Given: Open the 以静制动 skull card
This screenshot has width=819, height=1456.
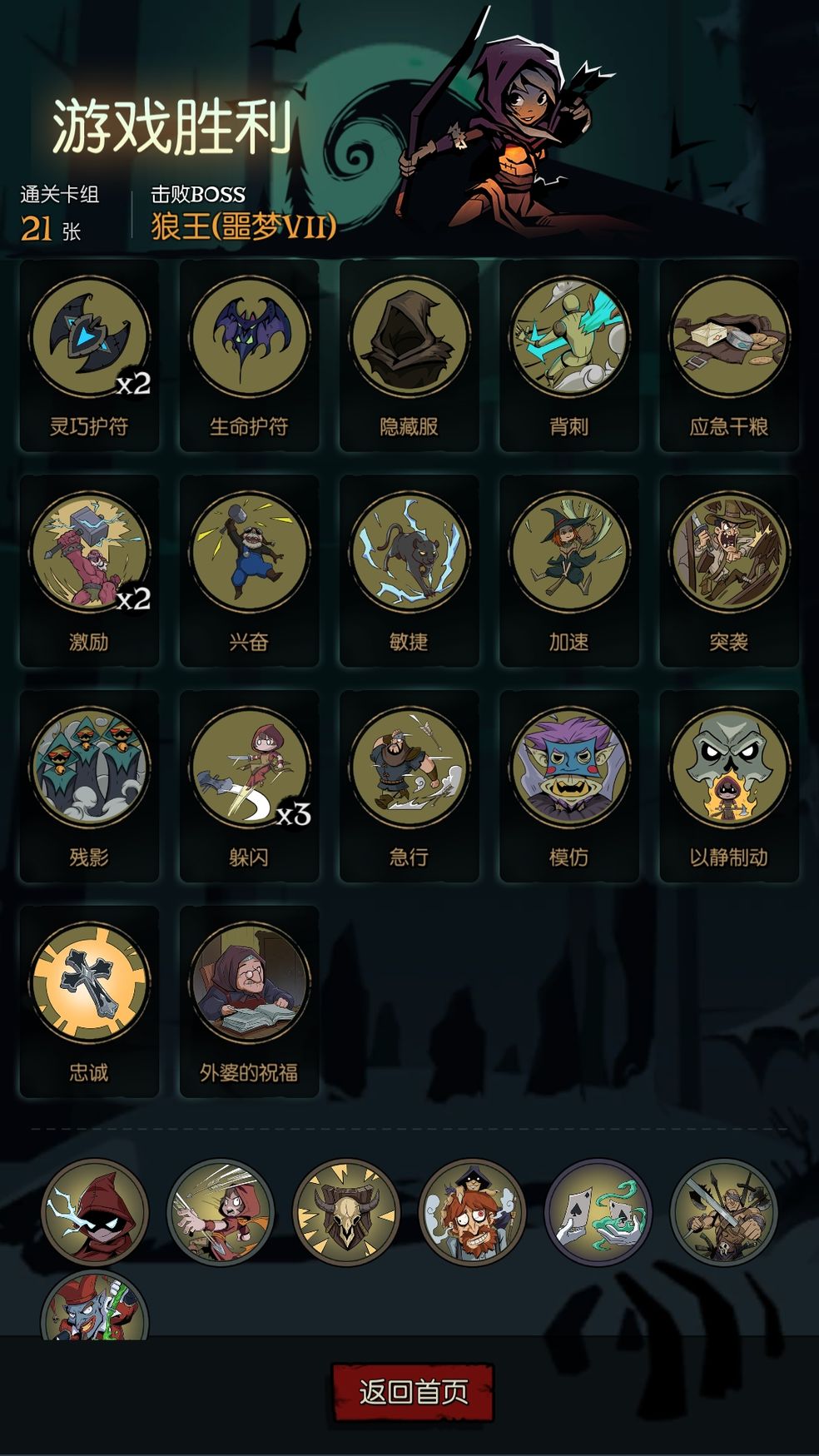Looking at the screenshot, I should pyautogui.click(x=729, y=786).
